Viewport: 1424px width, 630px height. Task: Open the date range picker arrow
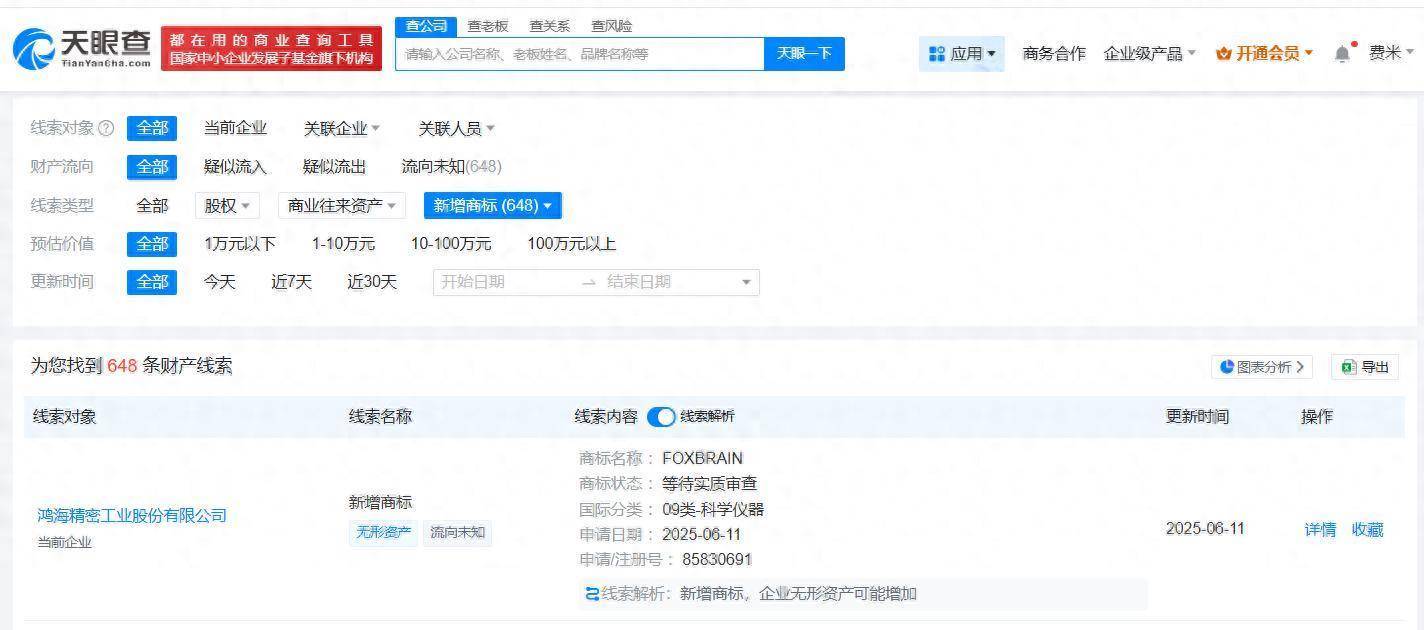coord(746,283)
